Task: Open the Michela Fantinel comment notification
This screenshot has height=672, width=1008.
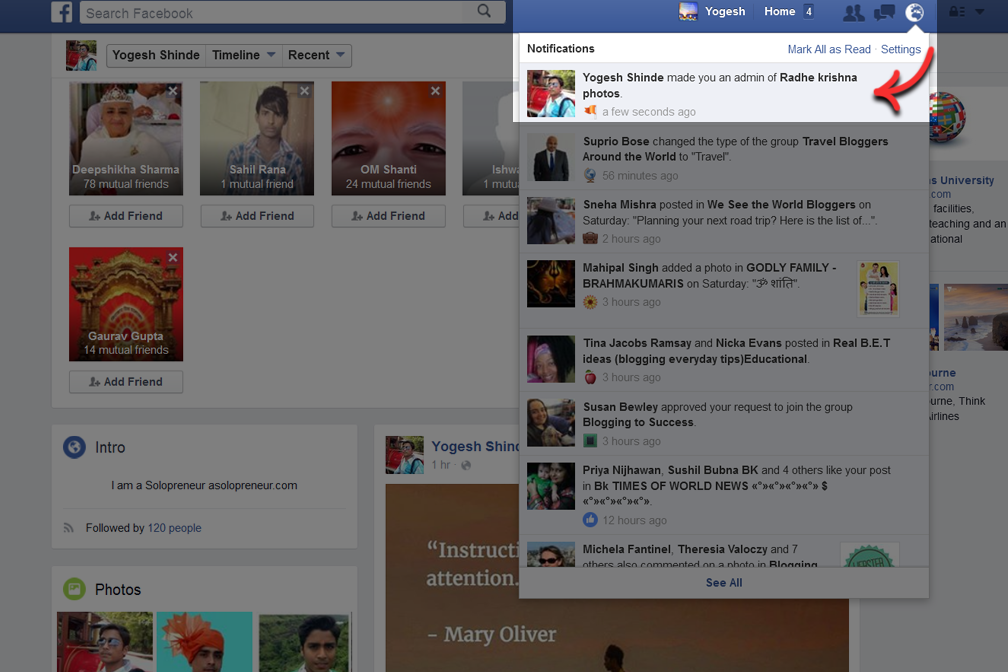Action: pos(723,551)
